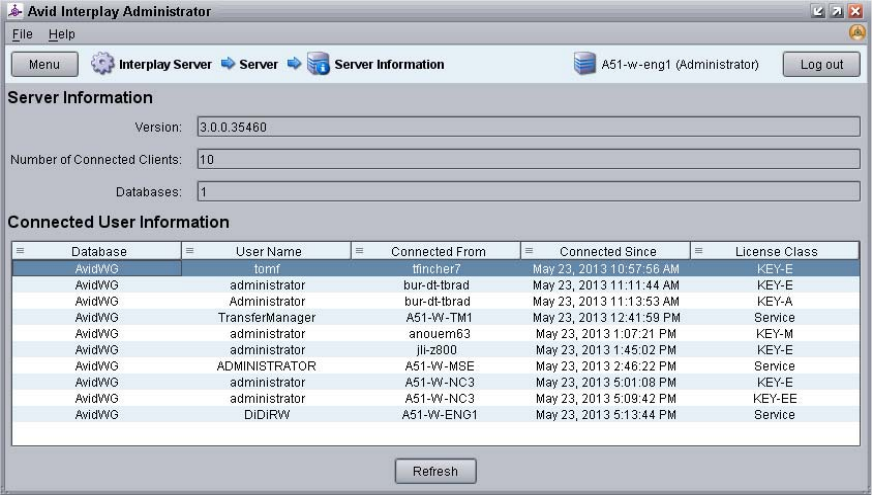Screen dimensions: 872x495
Task: Select the tfincher7 connected-from cell
Action: [437, 269]
